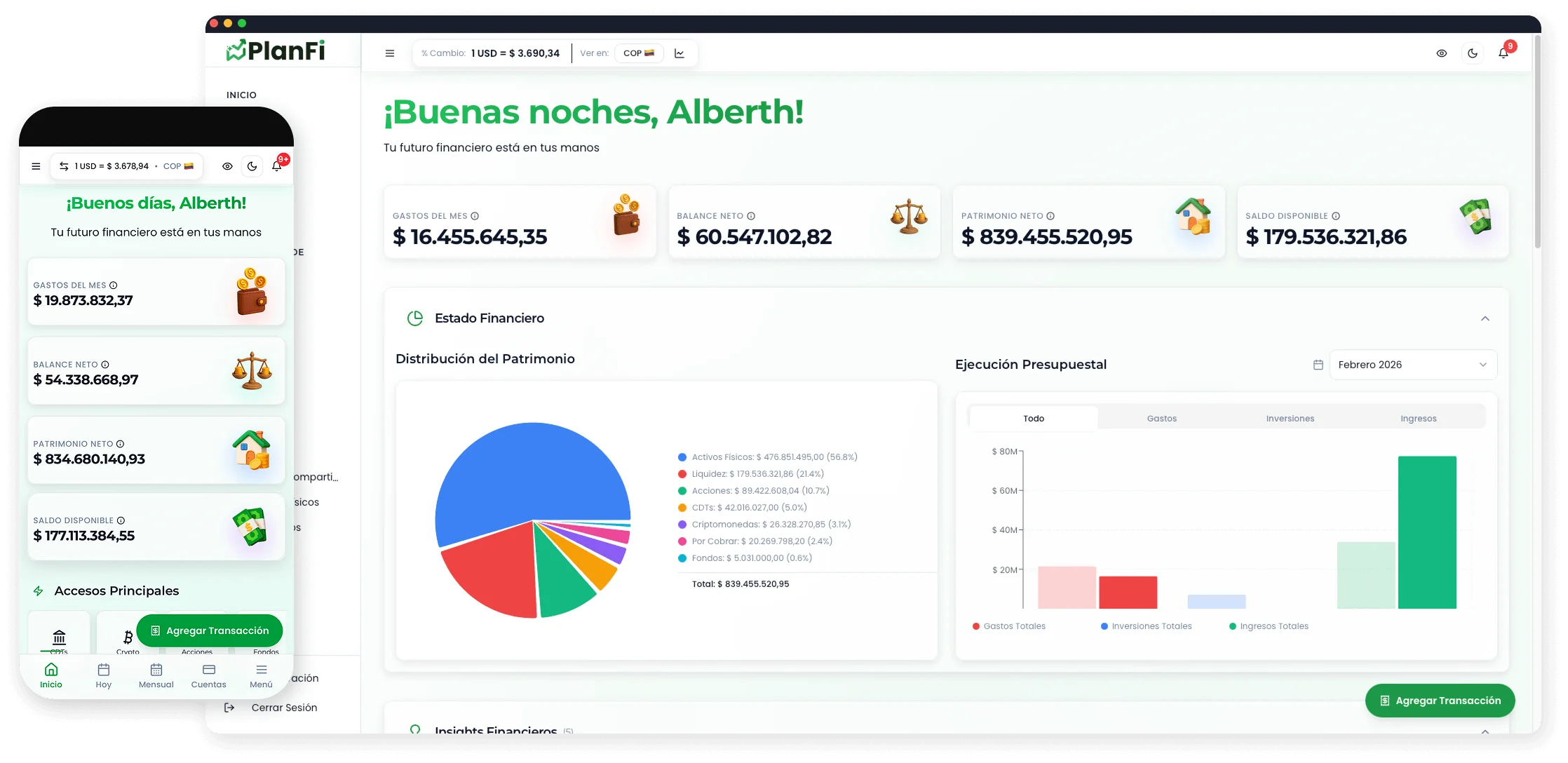Viewport: 1568px width, 763px height.
Task: Click the desktop hamburger menu icon
Action: coord(390,53)
